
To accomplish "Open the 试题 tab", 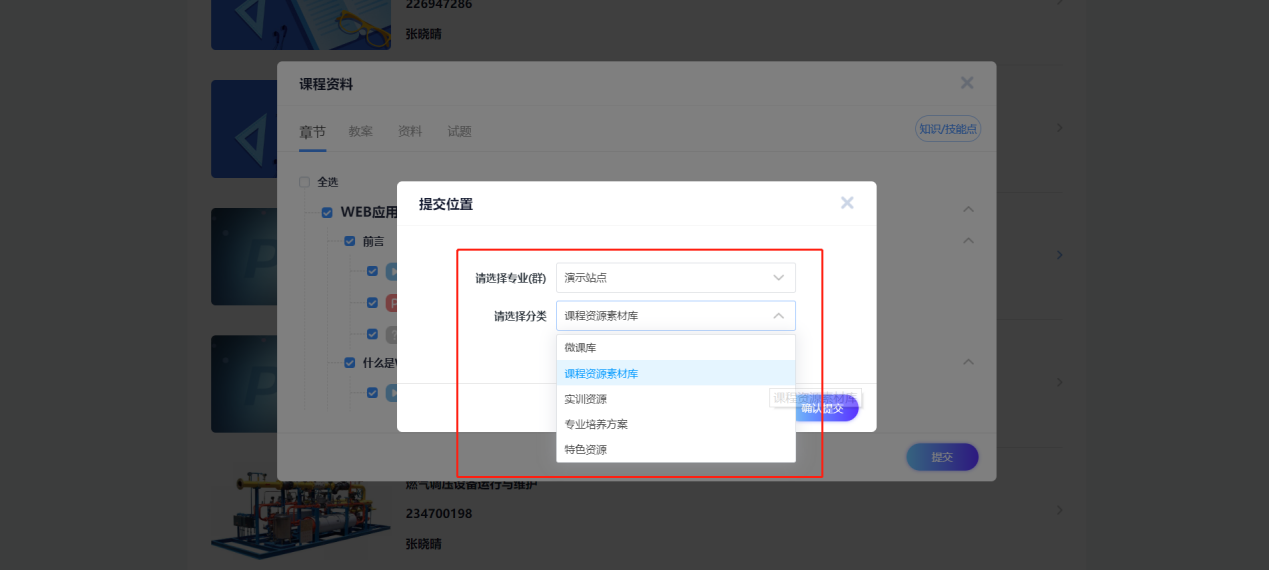I will [x=459, y=131].
